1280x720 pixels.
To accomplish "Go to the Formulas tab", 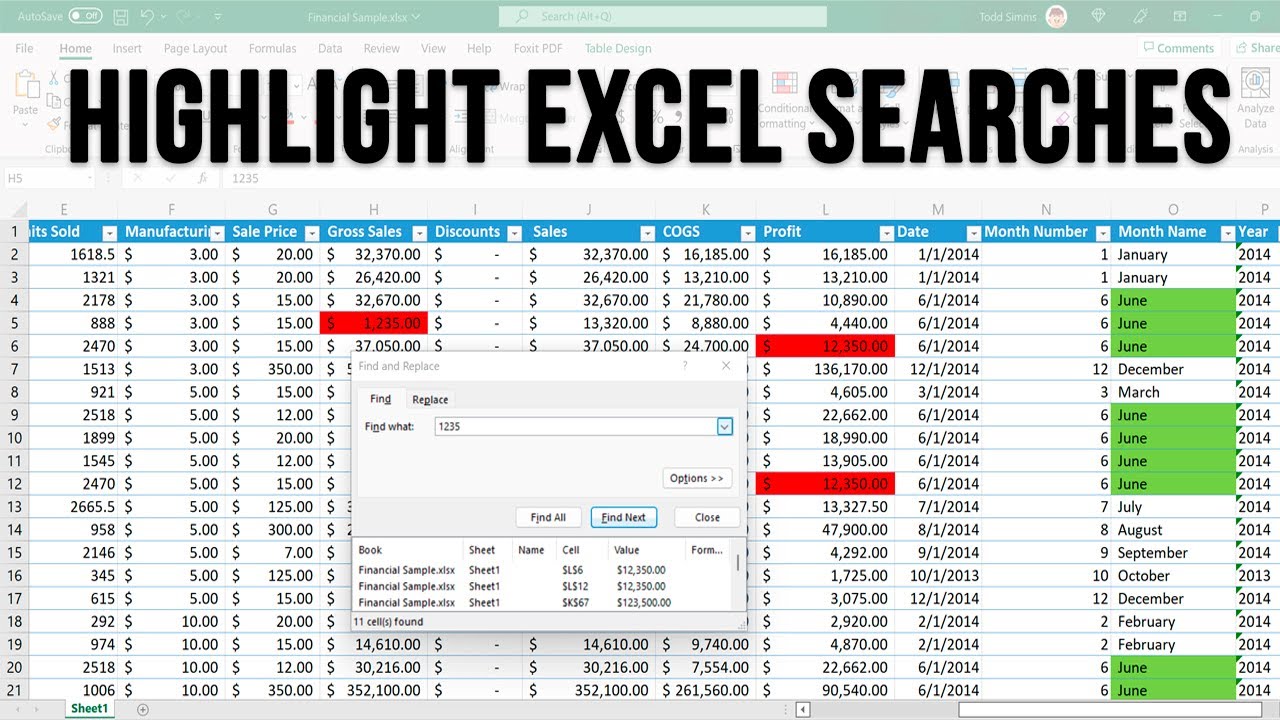I will (x=273, y=48).
